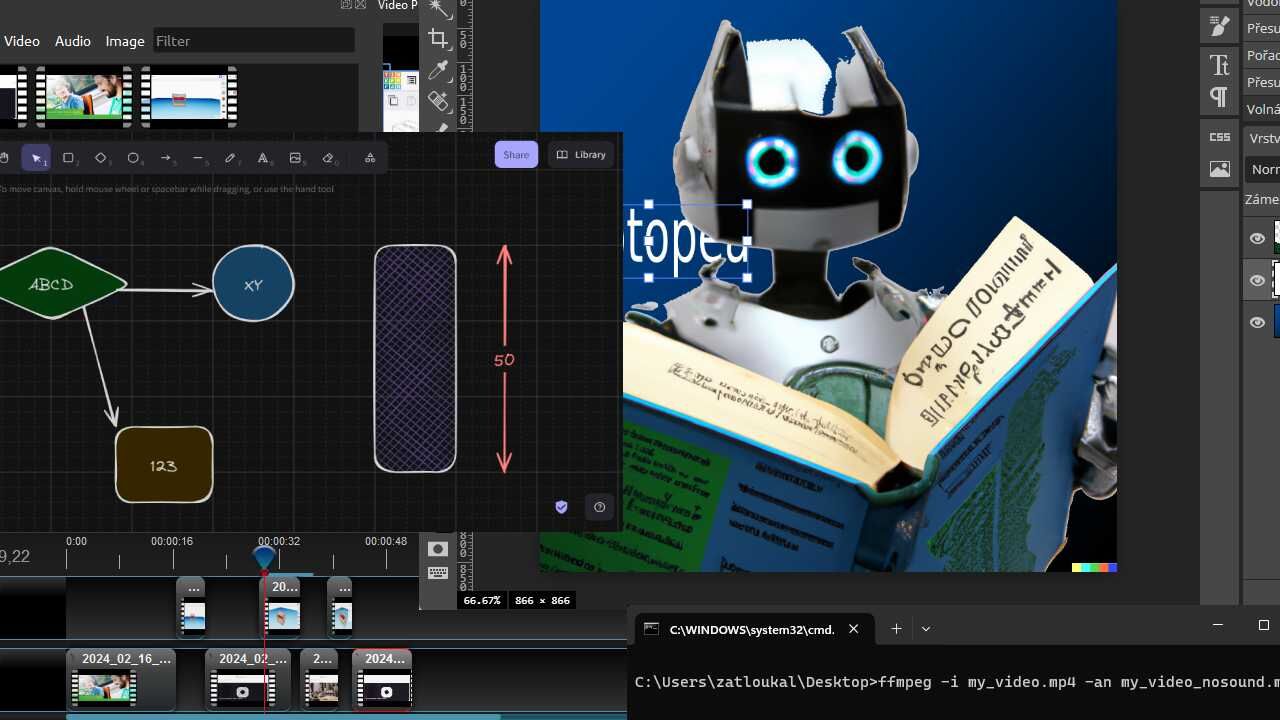Viewport: 1280px width, 720px height.
Task: Open the zoom level 66.67% field
Action: pyautogui.click(x=481, y=601)
